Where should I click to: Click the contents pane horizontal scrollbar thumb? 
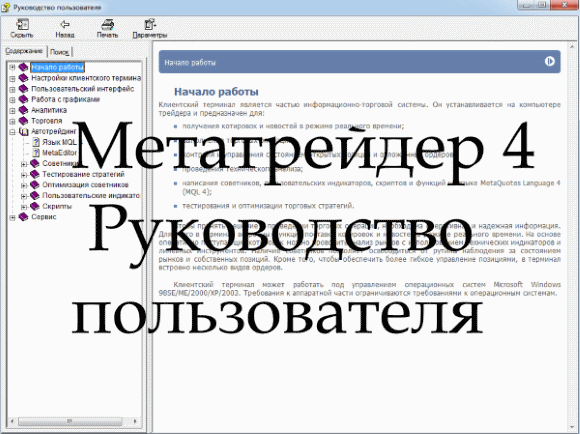(x=70, y=421)
